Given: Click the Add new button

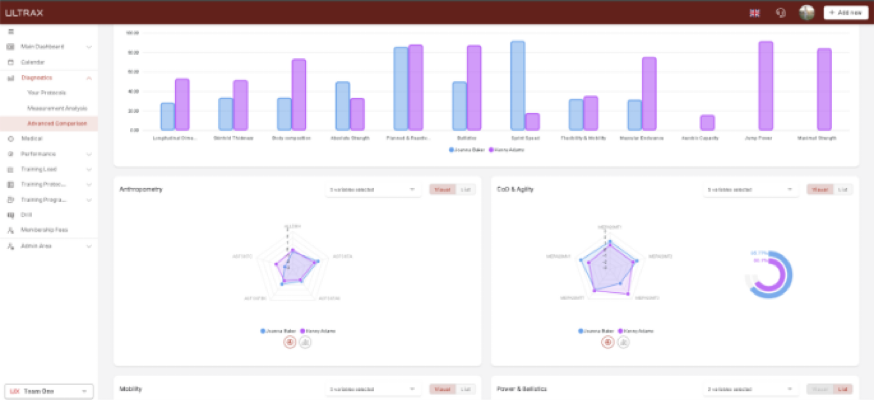Looking at the screenshot, I should click(845, 13).
